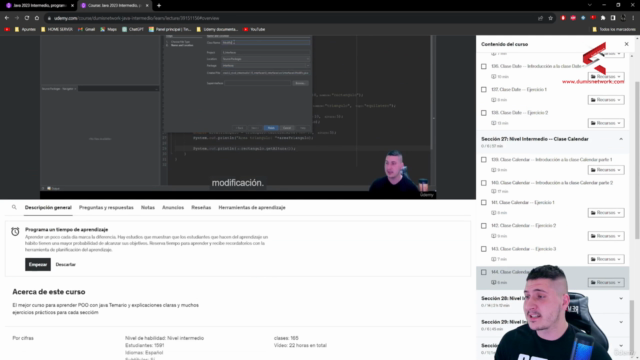
Task: Open Recursos dropdown for lecture 143
Action: coord(606,259)
